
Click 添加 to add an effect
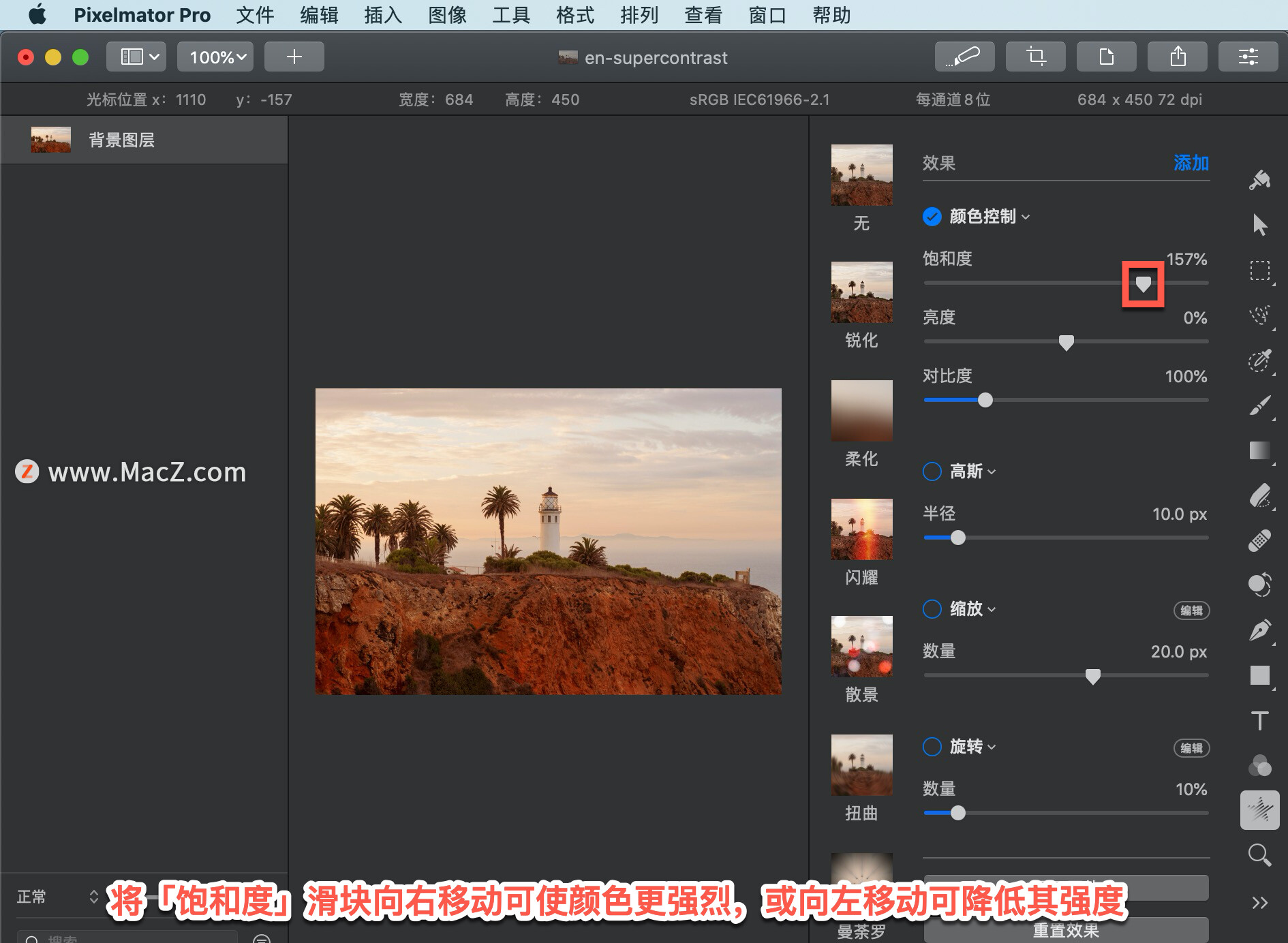tap(1191, 163)
